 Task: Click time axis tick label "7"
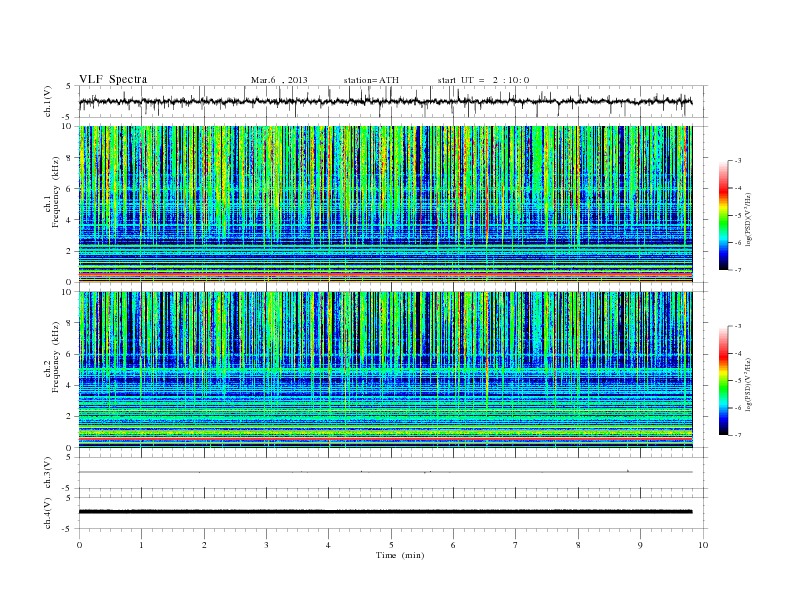click(x=516, y=545)
